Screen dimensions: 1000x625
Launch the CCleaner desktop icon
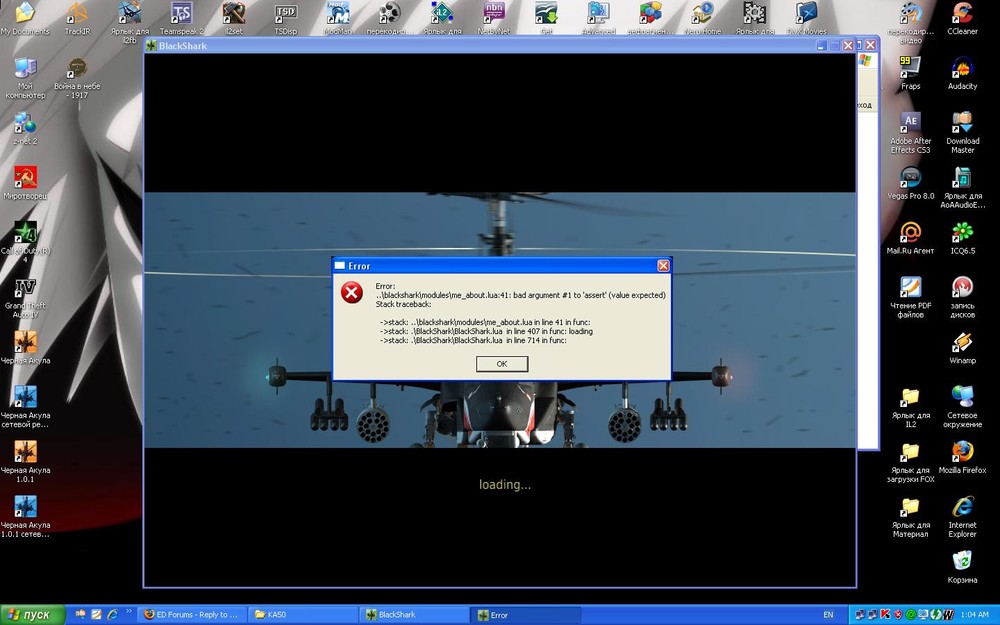tap(962, 18)
